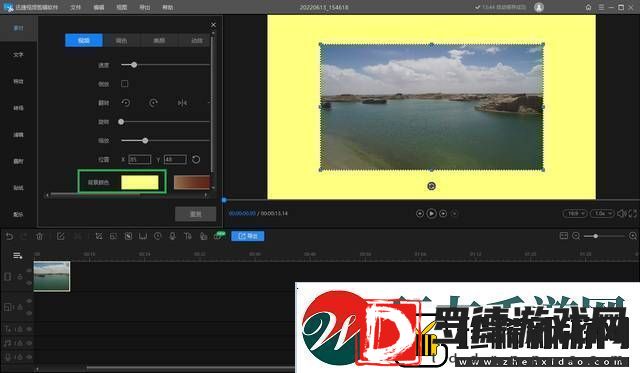This screenshot has width=640, height=373.
Task: Click the mirror flip icon
Action: coord(182,103)
